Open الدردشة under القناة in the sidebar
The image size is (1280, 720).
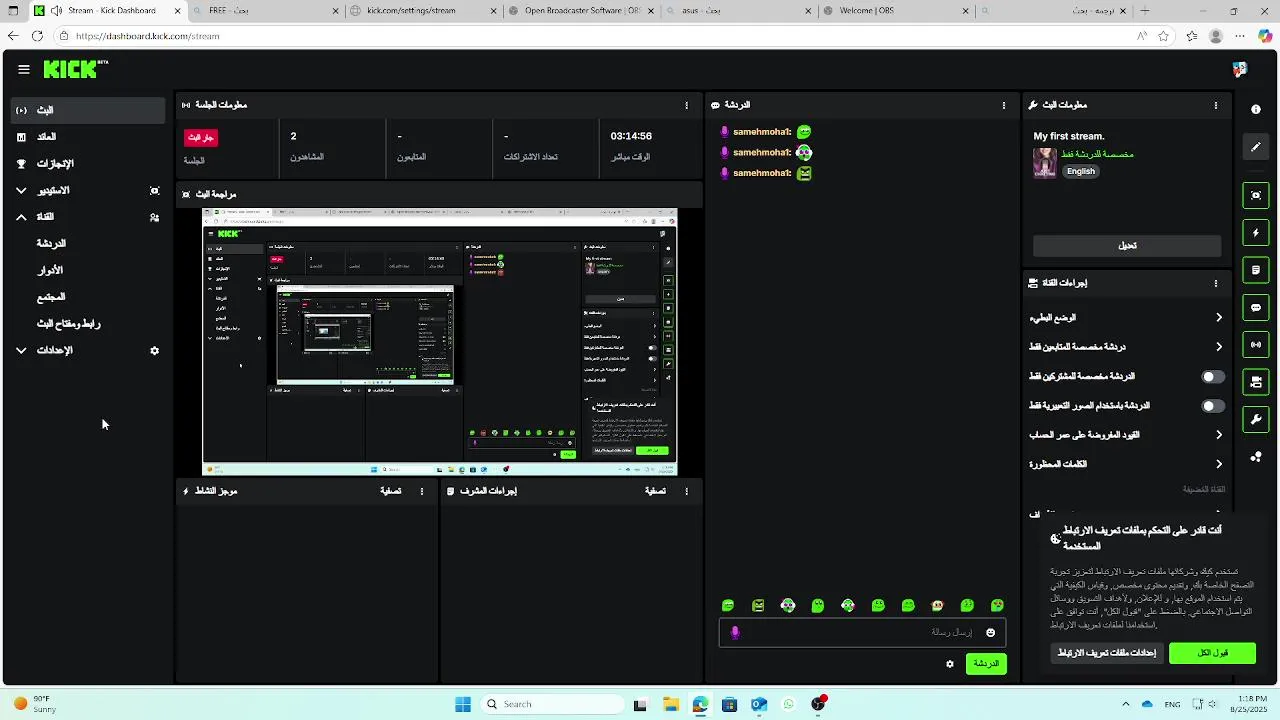tap(51, 244)
